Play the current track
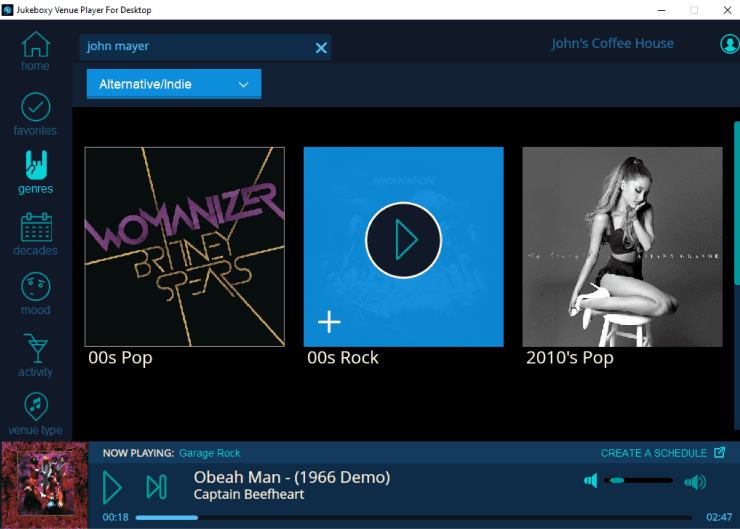Screen dimensions: 740x529 point(112,487)
